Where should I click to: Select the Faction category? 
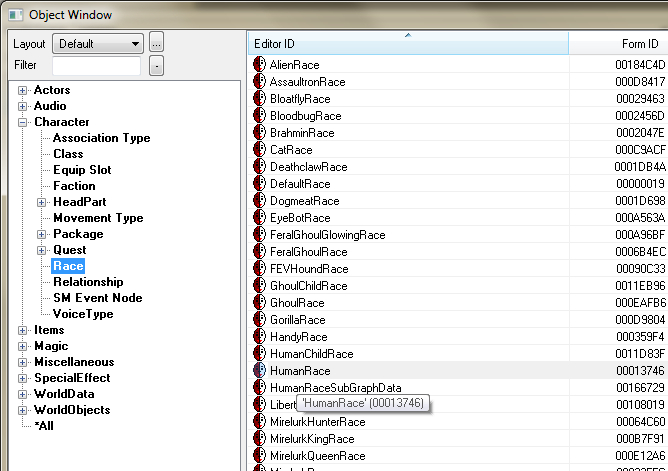74,186
